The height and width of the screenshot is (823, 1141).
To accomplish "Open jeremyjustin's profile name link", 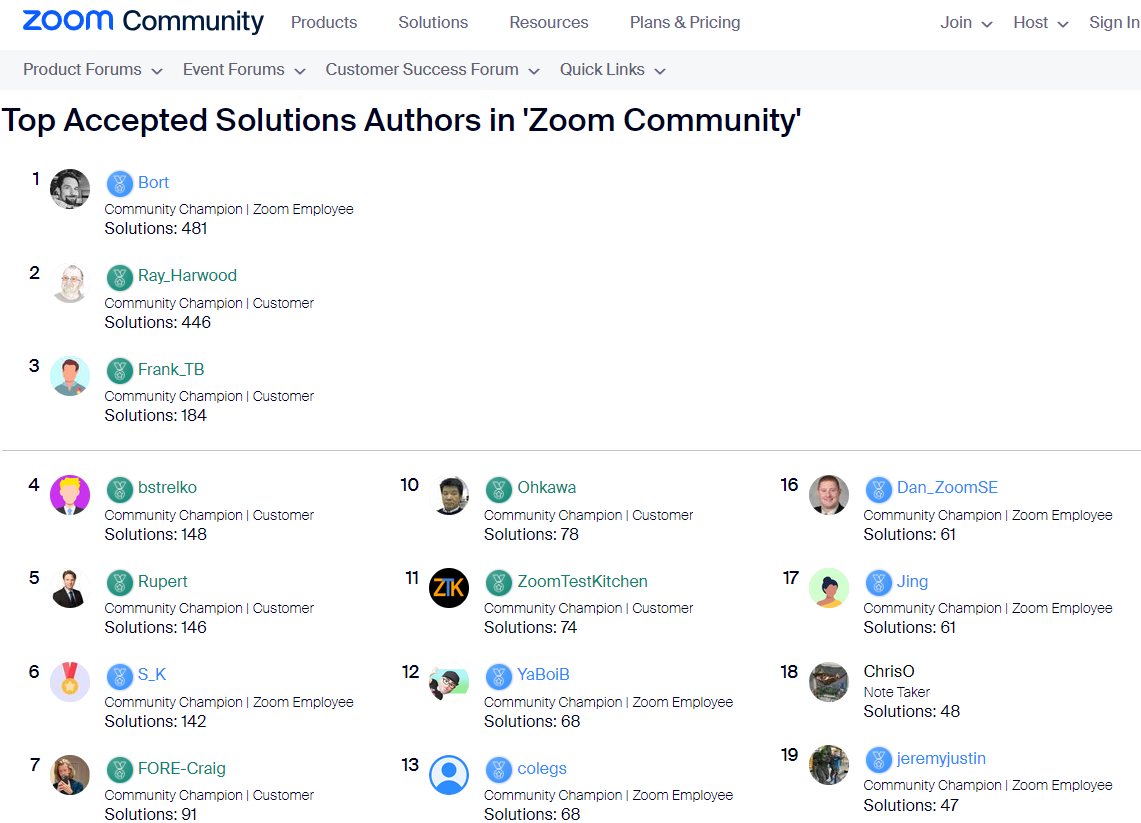I will tap(942, 758).
